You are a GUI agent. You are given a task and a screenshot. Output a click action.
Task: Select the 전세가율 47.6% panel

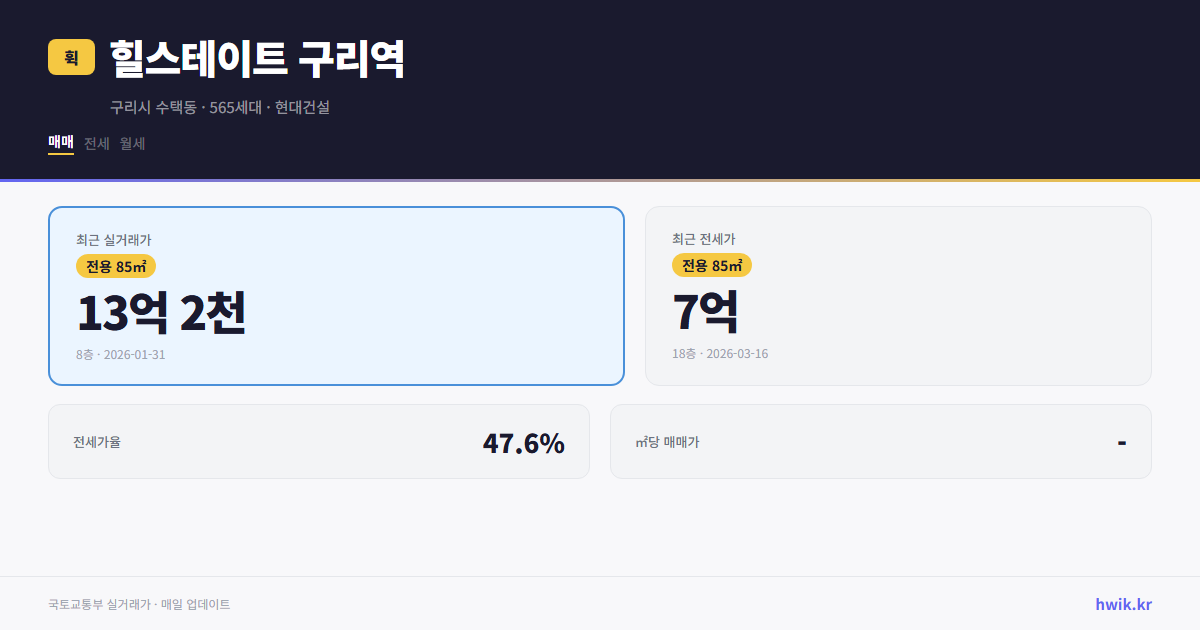[319, 441]
